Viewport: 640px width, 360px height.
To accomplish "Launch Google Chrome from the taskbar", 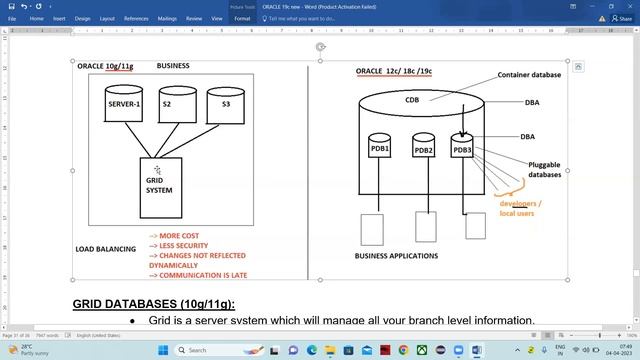I will 404,350.
